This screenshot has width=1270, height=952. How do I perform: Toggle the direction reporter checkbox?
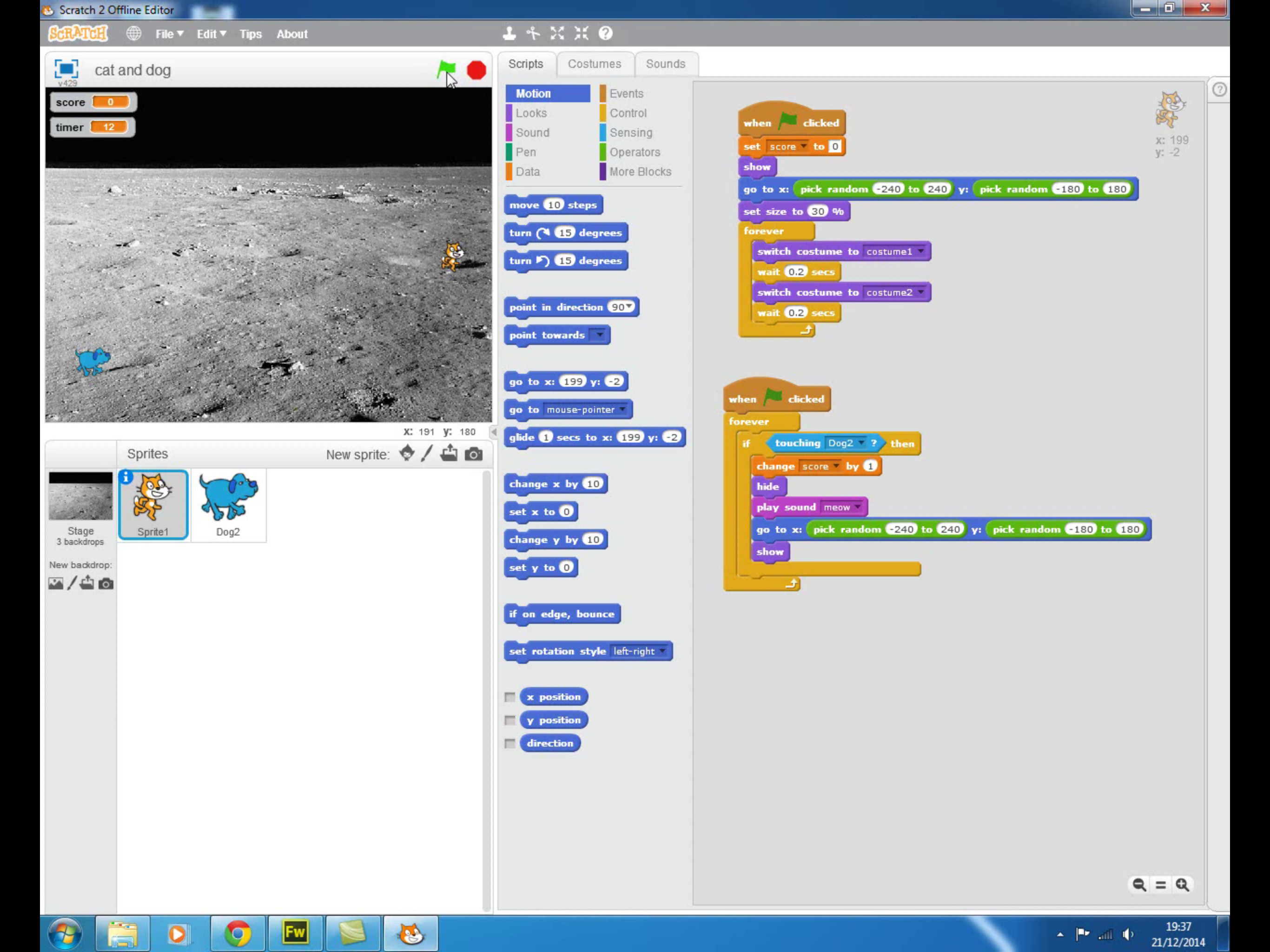coord(510,744)
